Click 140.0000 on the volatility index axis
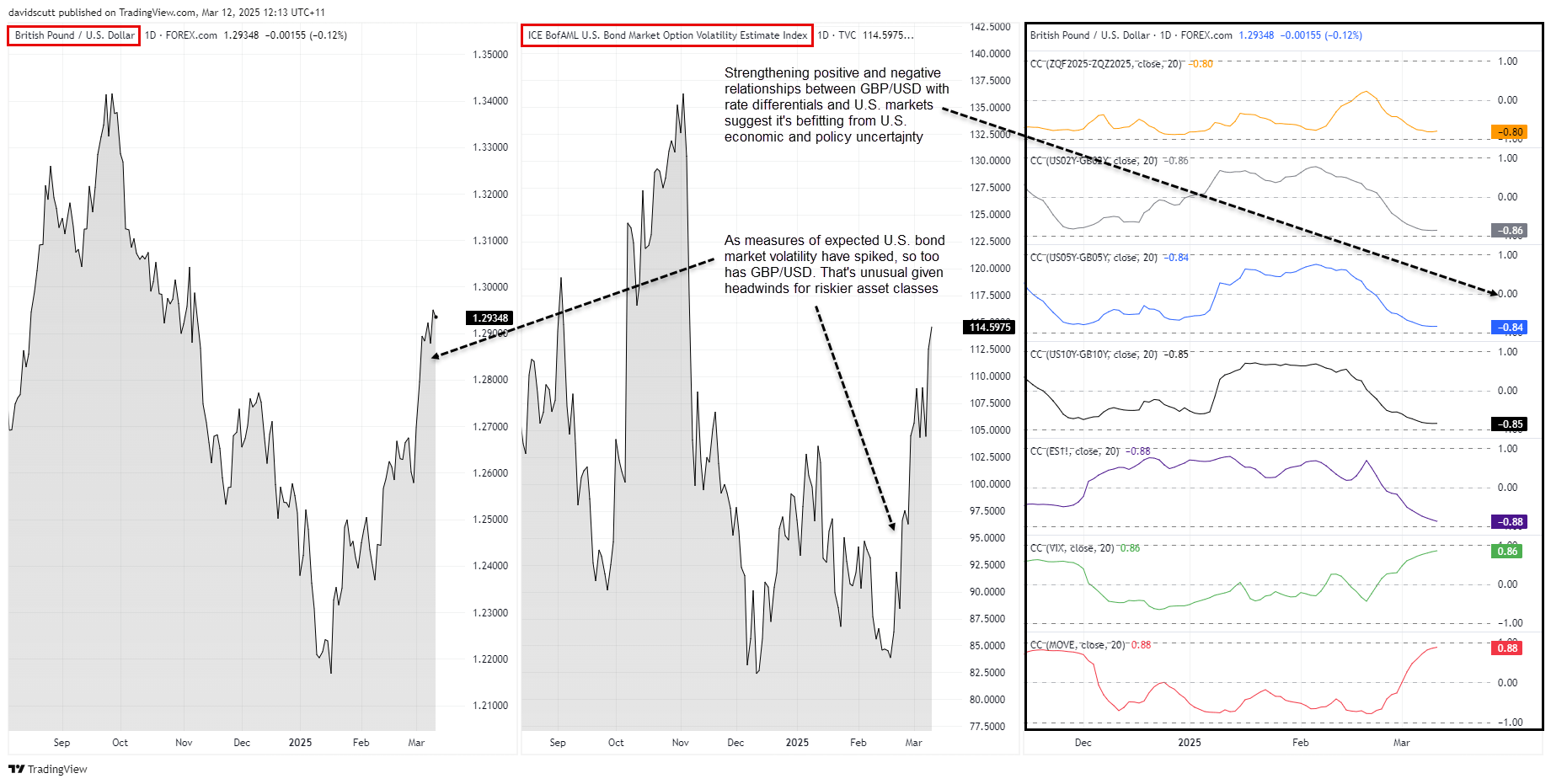This screenshot has width=1551, height=784. [x=990, y=54]
